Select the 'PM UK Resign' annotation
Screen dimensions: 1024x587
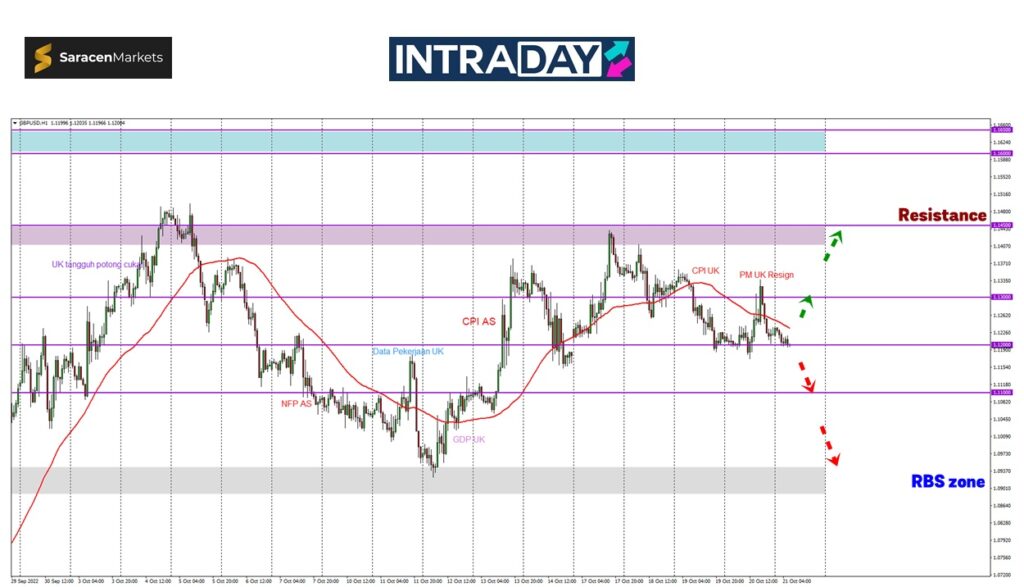(x=766, y=274)
